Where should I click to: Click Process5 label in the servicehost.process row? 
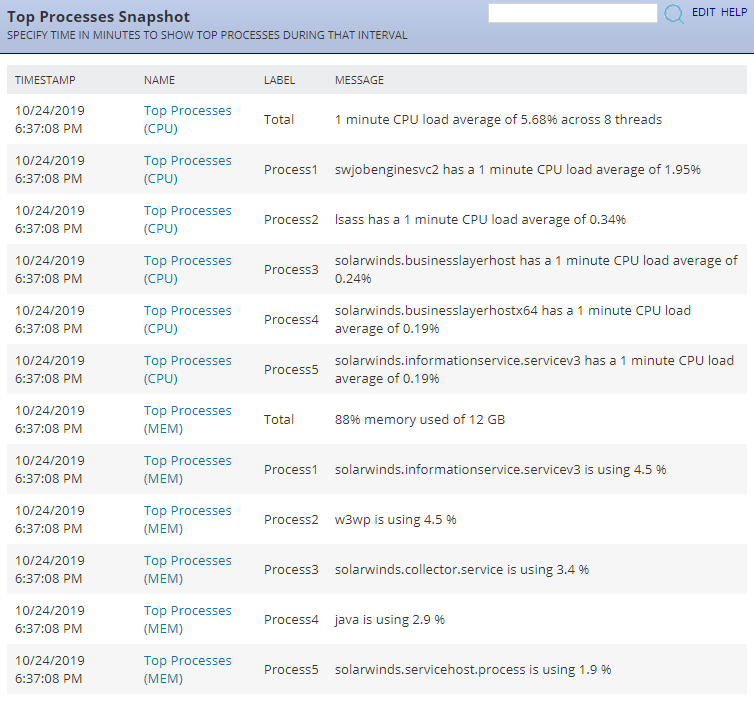pyautogui.click(x=291, y=669)
